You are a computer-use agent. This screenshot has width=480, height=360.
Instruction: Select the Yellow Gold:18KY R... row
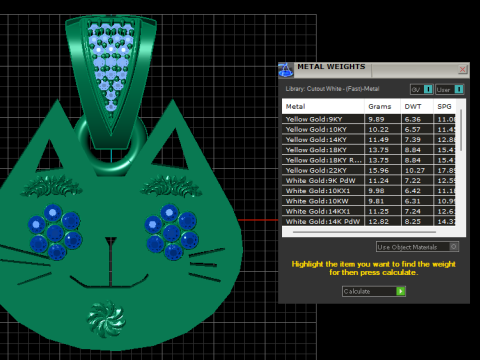pos(369,160)
